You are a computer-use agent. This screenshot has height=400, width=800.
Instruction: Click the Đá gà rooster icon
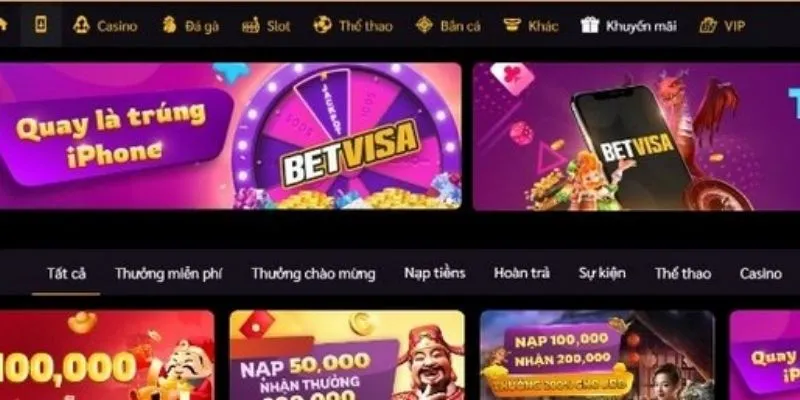pos(169,25)
